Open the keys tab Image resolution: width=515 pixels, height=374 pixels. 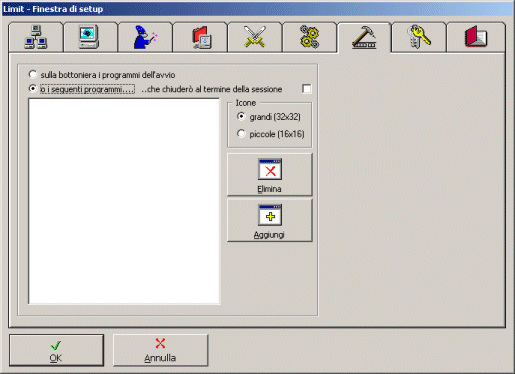[419, 37]
